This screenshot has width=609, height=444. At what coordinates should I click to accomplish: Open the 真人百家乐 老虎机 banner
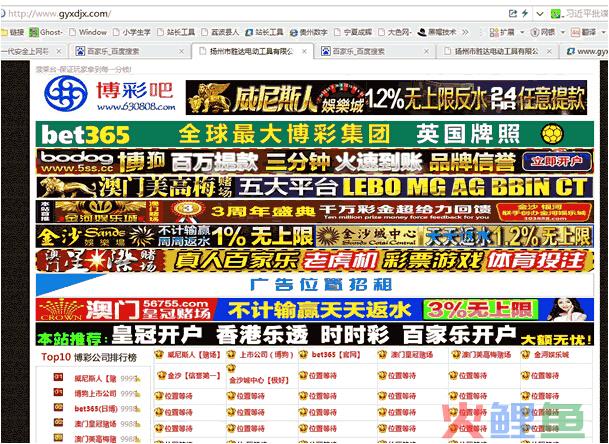tap(315, 260)
